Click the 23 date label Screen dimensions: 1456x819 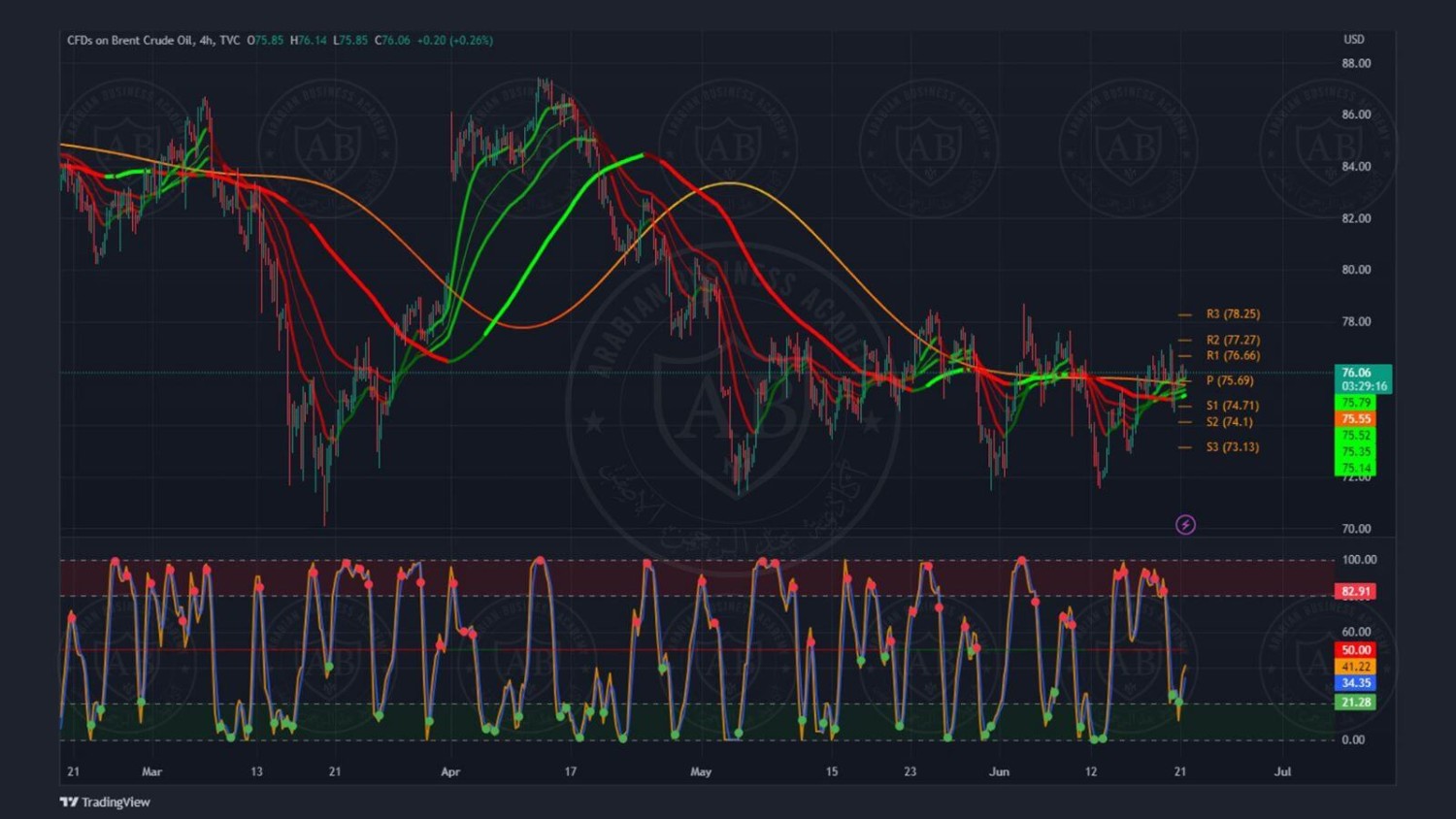pyautogui.click(x=910, y=771)
